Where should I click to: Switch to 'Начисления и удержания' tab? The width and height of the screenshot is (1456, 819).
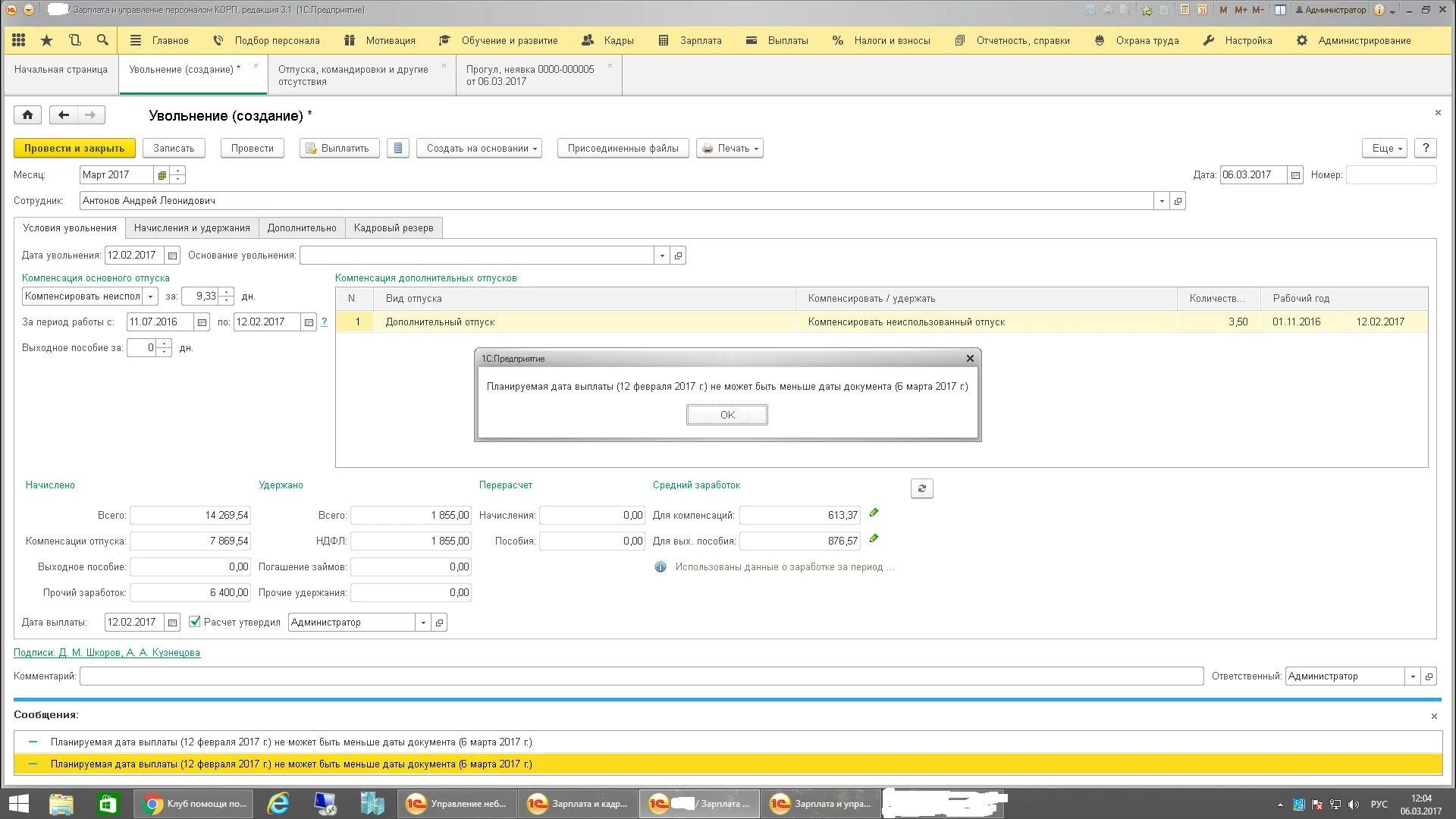pos(192,227)
